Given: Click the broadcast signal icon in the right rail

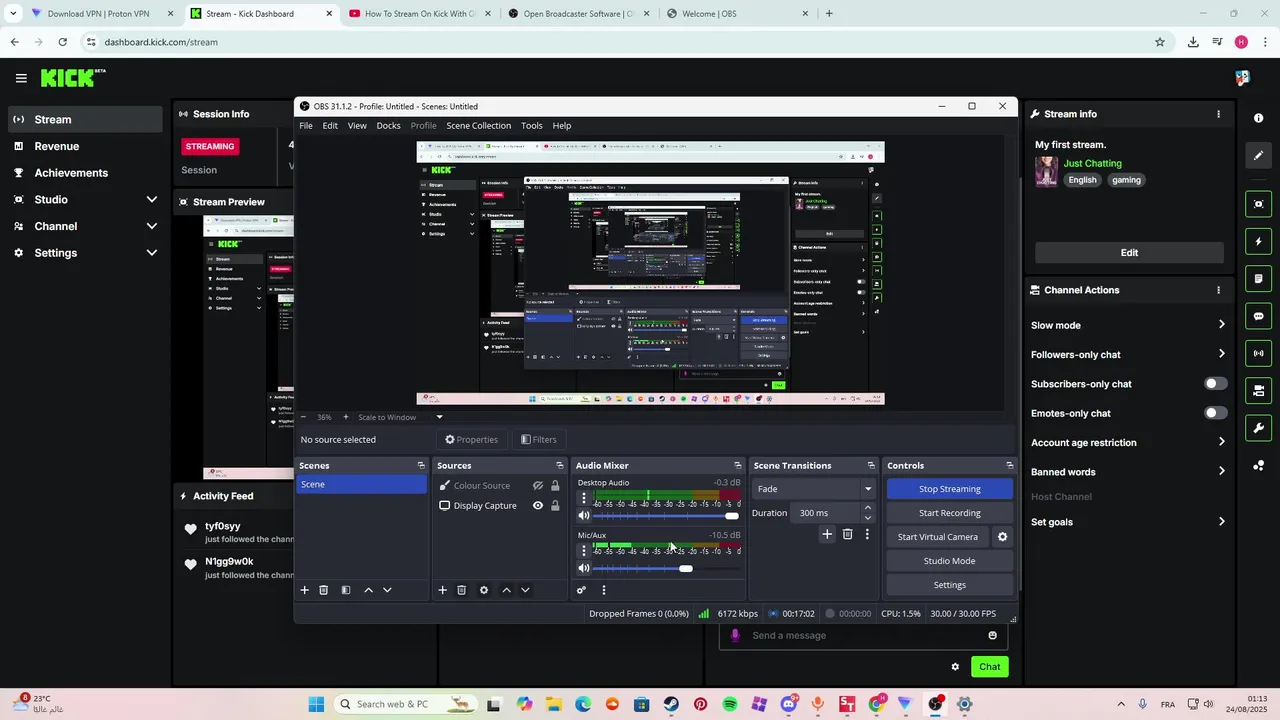Looking at the screenshot, I should [x=1258, y=353].
